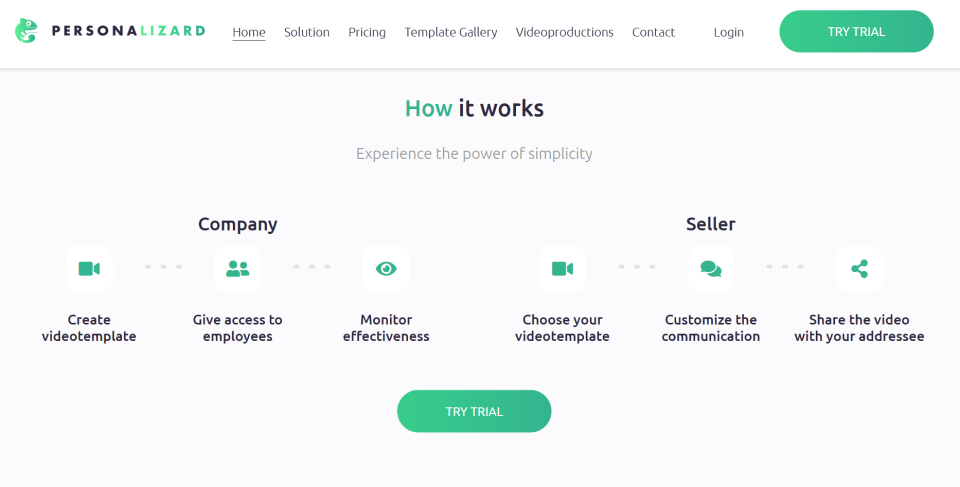Open the Videoproductions page
The image size is (960, 487).
[565, 32]
